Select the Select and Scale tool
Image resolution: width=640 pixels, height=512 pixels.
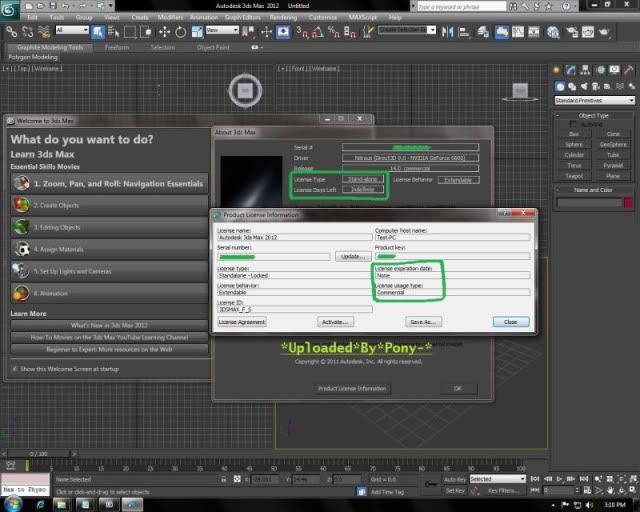pyautogui.click(x=197, y=32)
